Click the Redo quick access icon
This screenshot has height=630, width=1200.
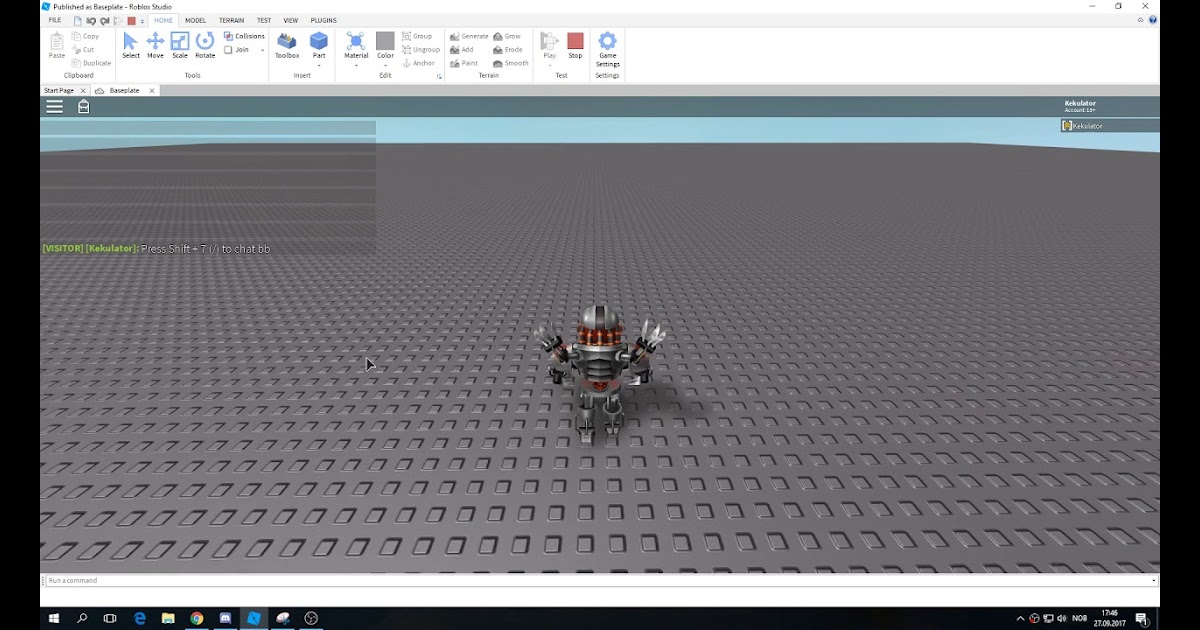105,20
